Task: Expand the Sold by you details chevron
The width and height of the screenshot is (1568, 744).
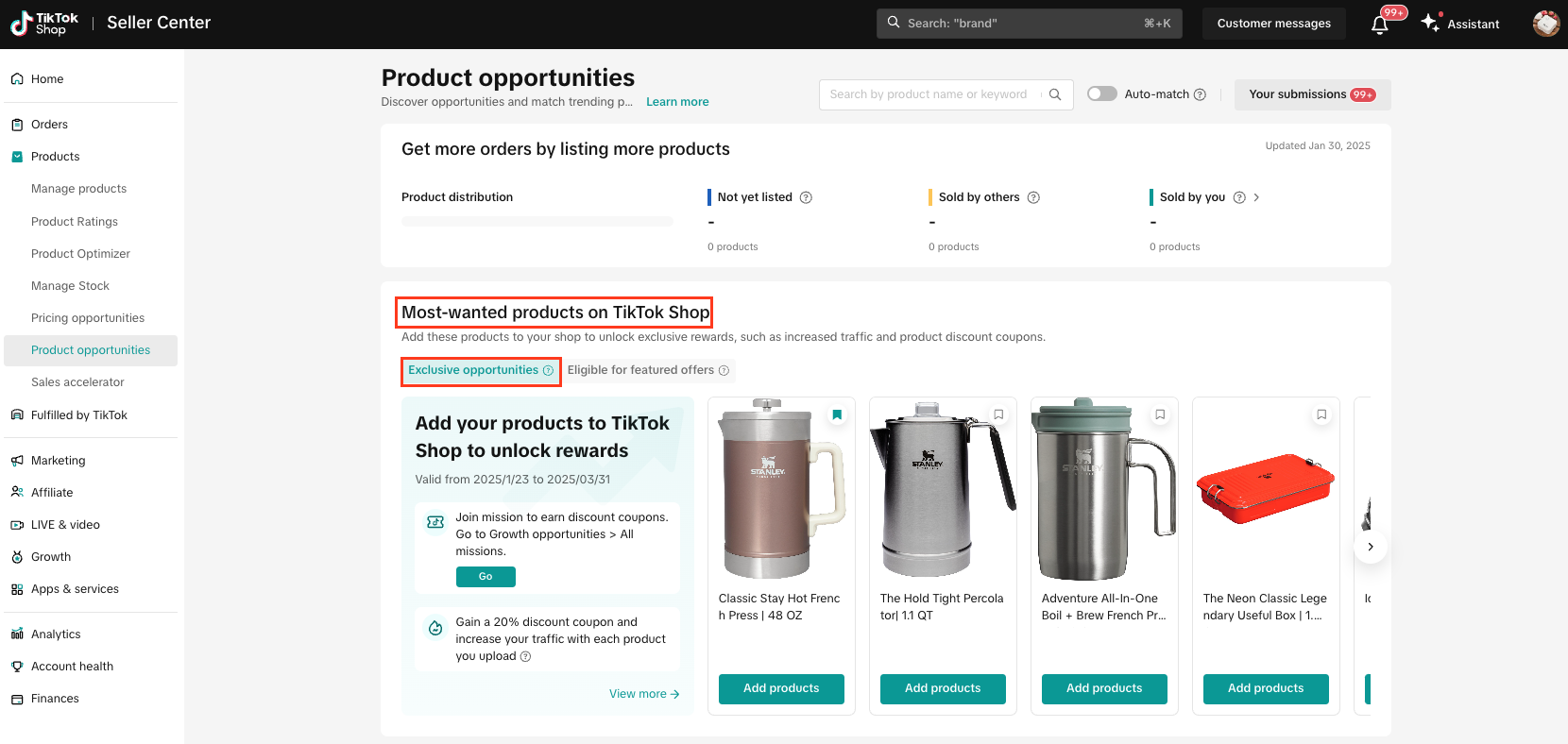Action: tap(1256, 197)
